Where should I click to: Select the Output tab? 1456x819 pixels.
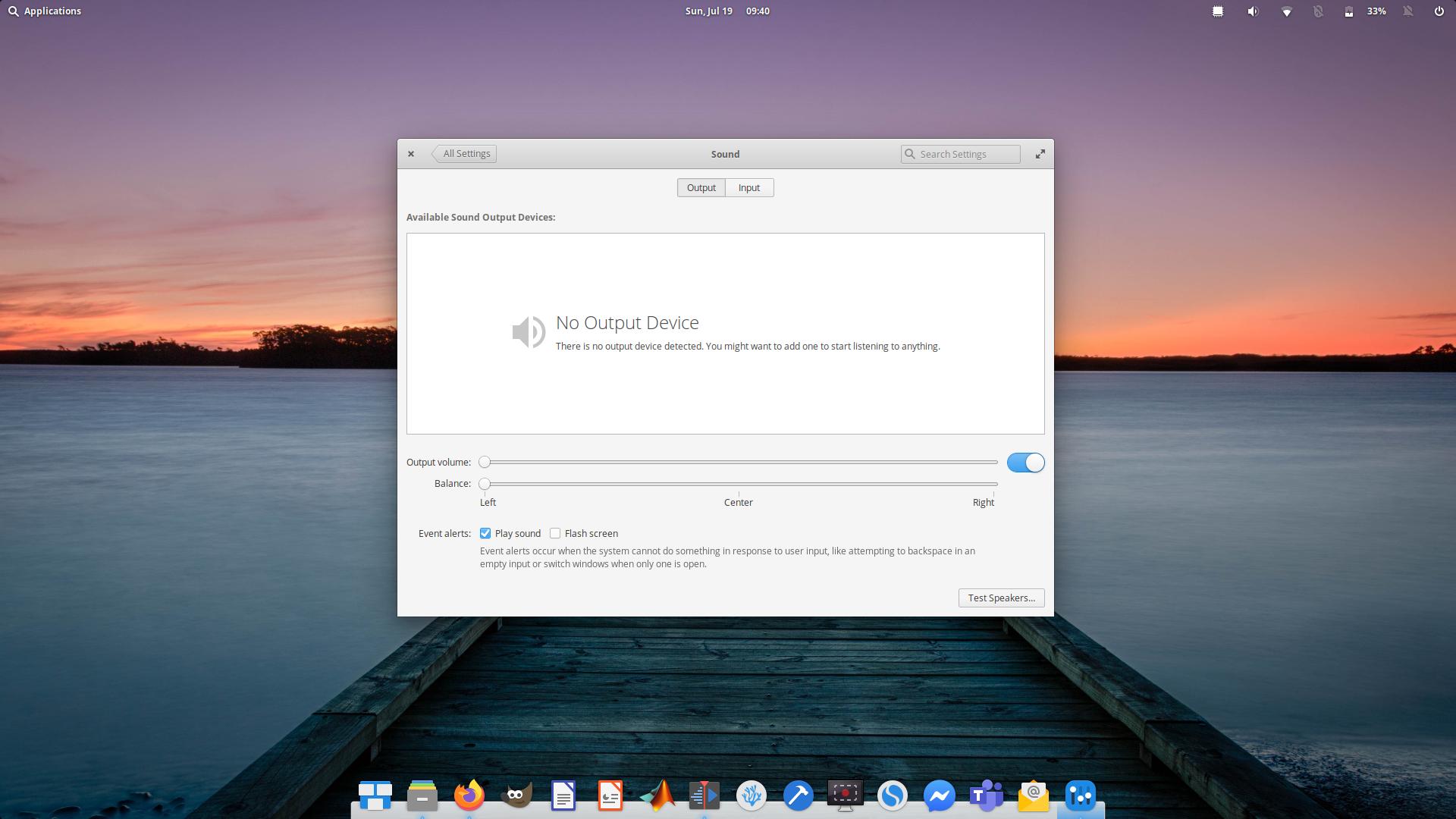tap(701, 187)
